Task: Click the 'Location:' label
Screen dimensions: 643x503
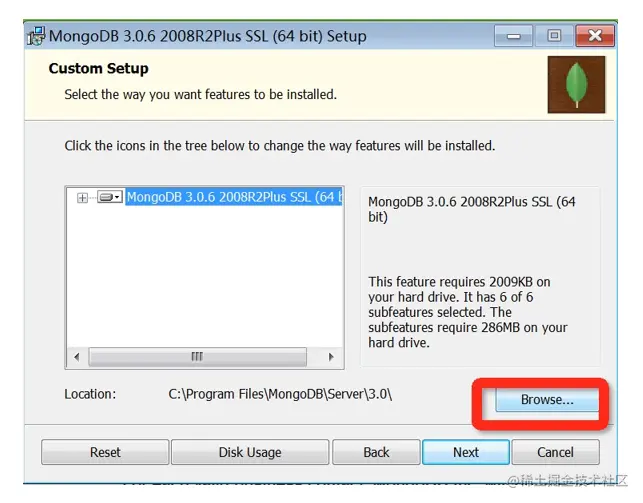Action: pyautogui.click(x=90, y=394)
